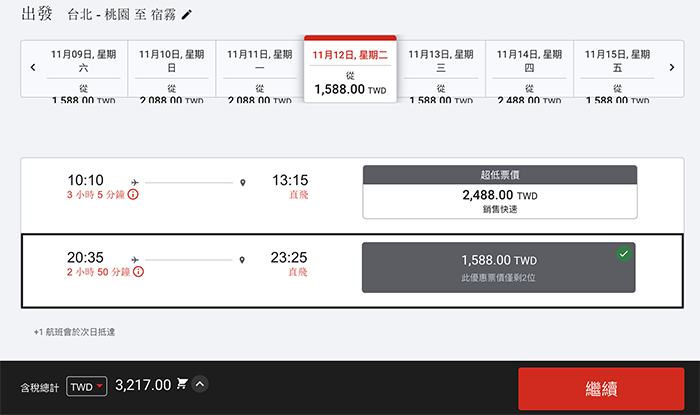Show later dates with the right arrow
The height and width of the screenshot is (415, 700).
point(672,67)
